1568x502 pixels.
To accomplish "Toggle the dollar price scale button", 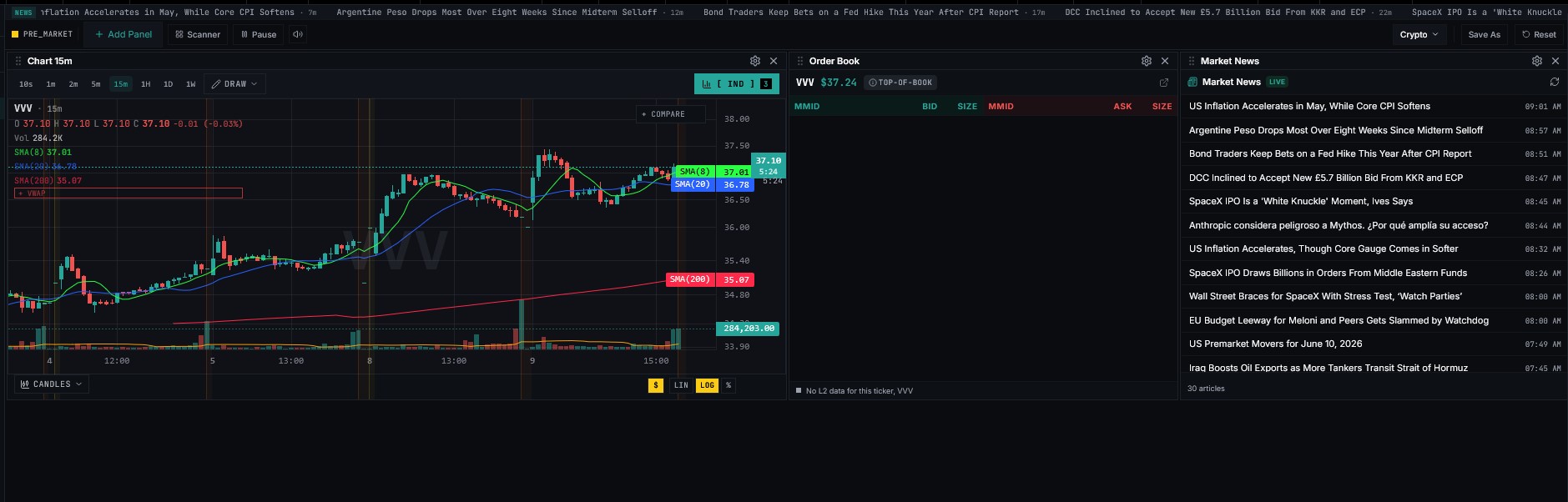I will [x=656, y=385].
